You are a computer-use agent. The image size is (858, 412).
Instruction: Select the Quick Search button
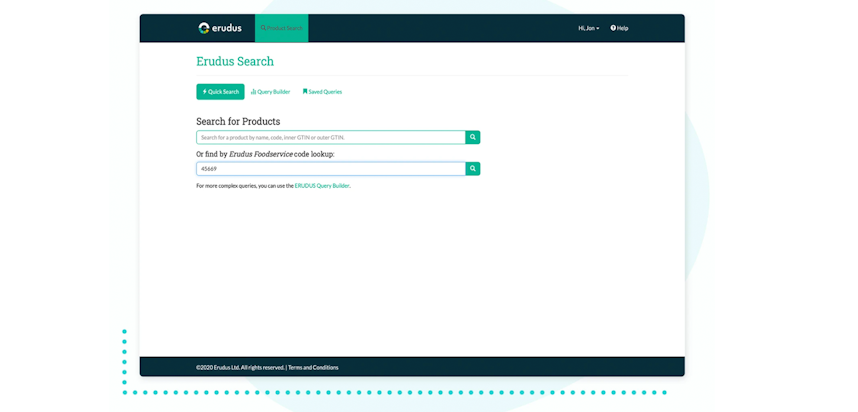pyautogui.click(x=221, y=91)
